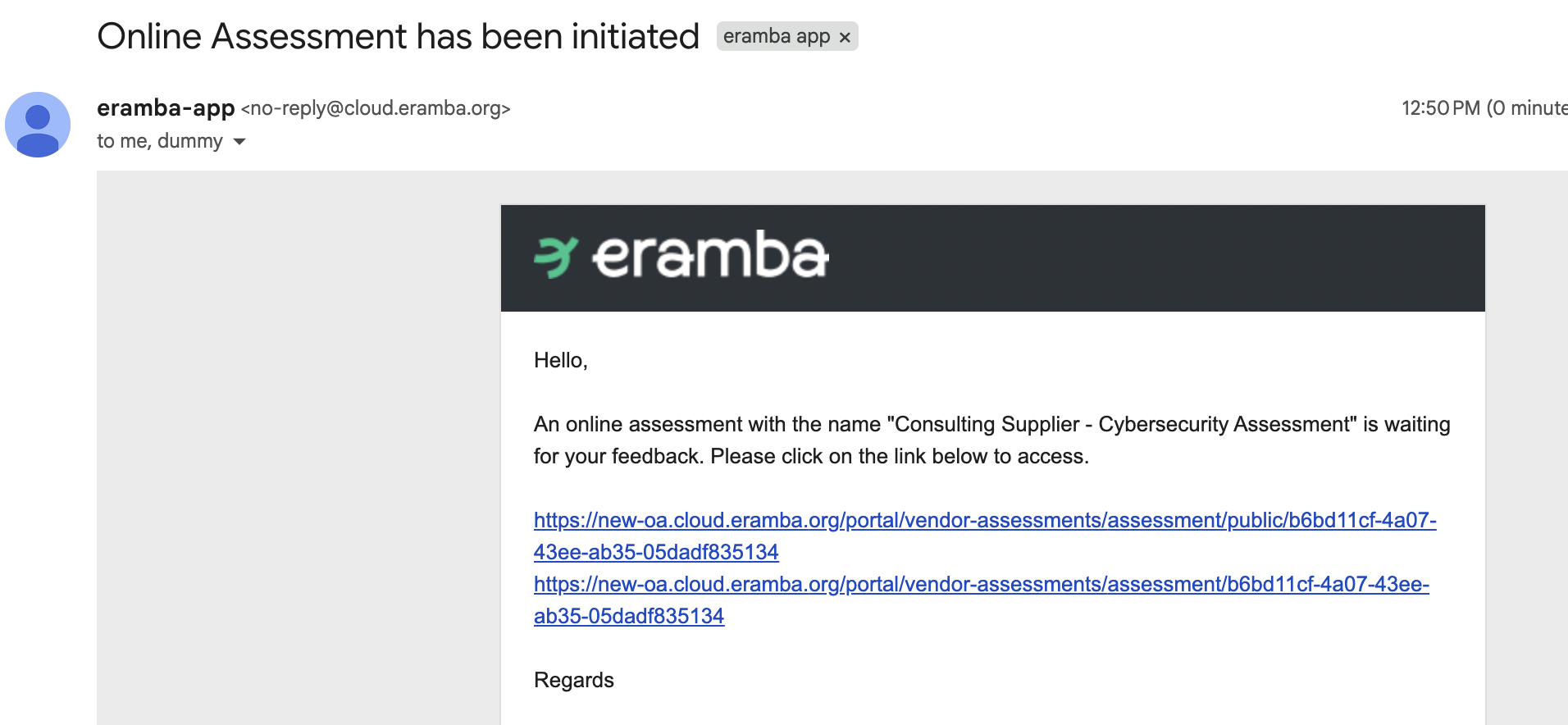This screenshot has height=725, width=1568.
Task: Click the white eramba wordmark in banner
Action: 710,256
